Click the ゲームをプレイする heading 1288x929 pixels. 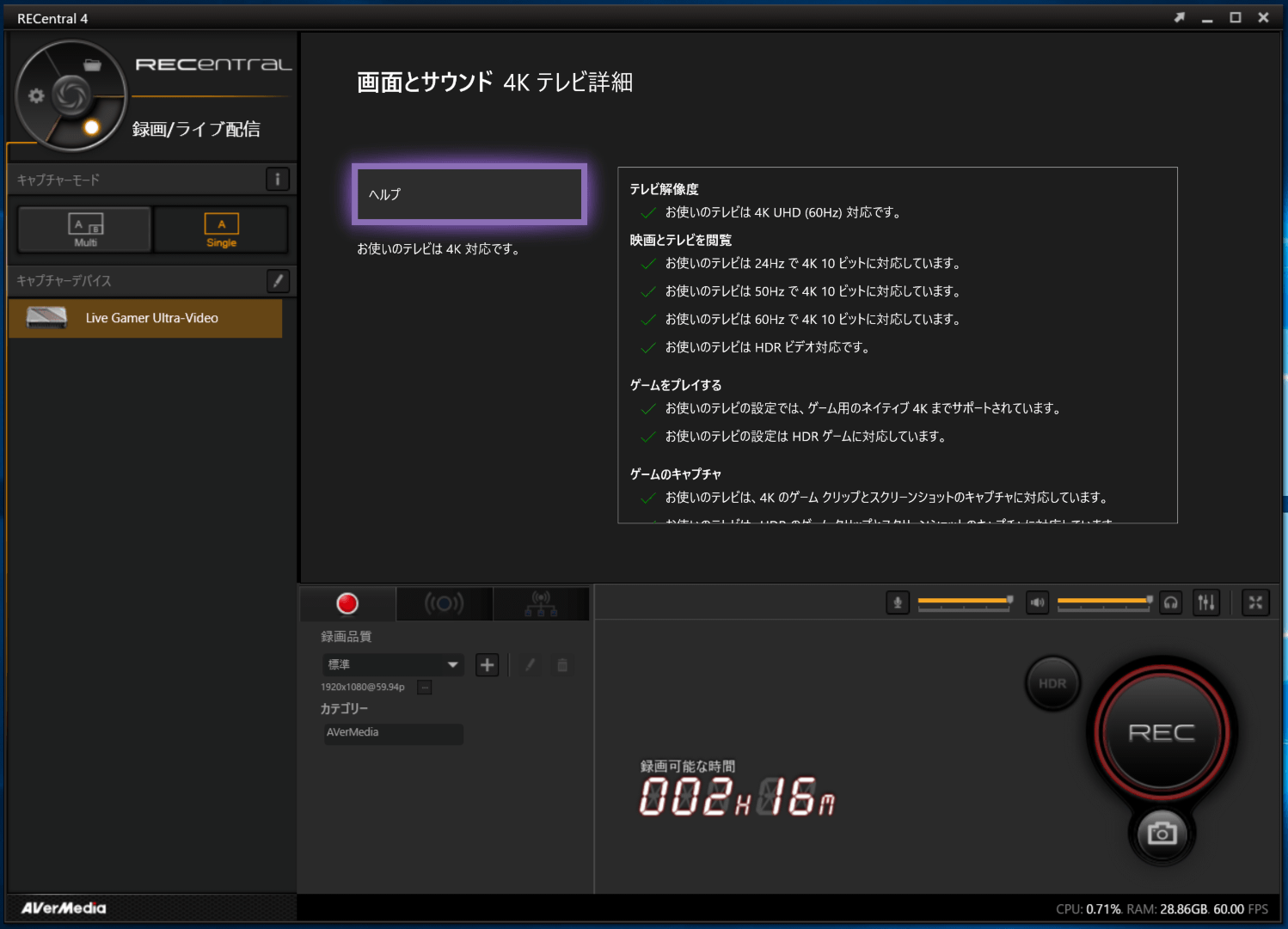[675, 385]
